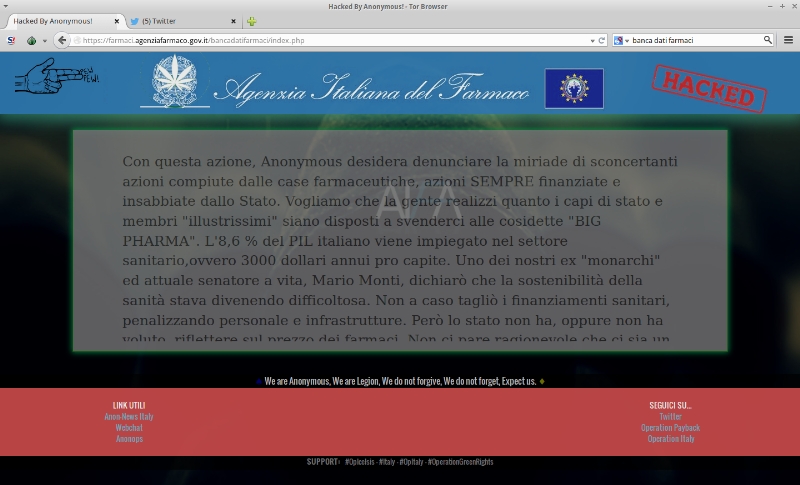
Task: Click the red HACKED stamp
Action: coord(709,88)
